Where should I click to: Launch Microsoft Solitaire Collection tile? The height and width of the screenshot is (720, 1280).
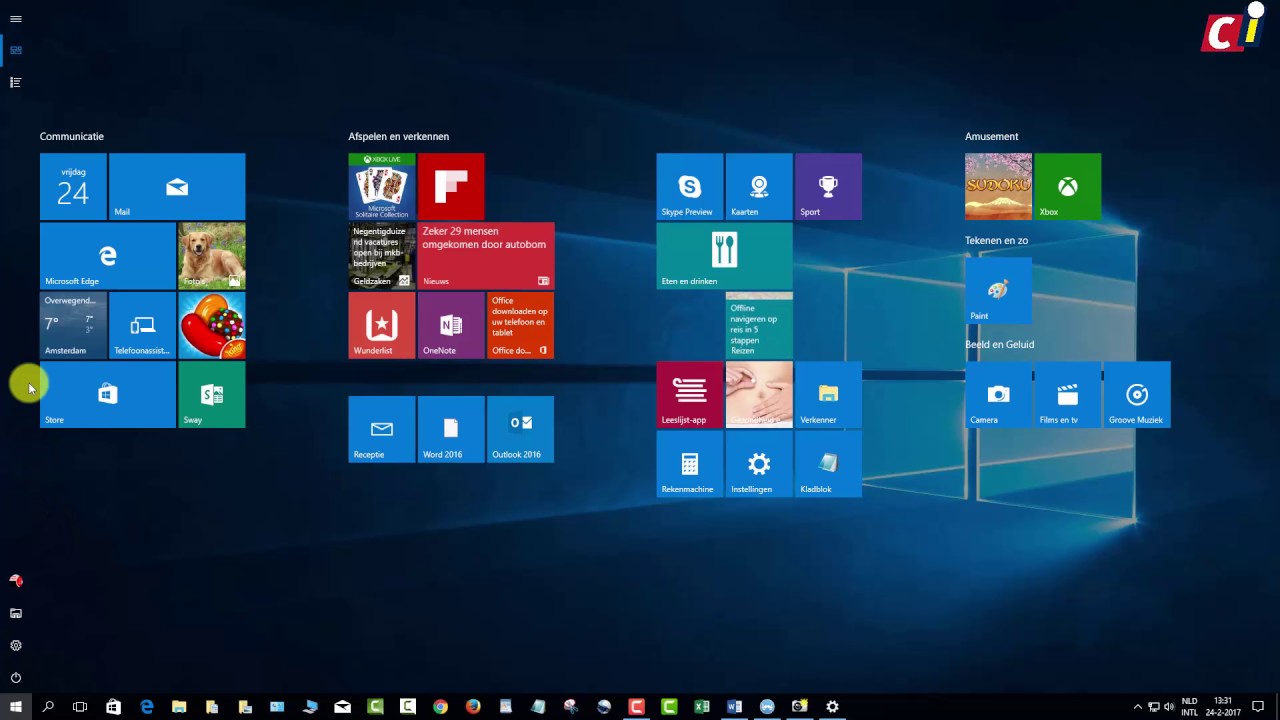(382, 186)
